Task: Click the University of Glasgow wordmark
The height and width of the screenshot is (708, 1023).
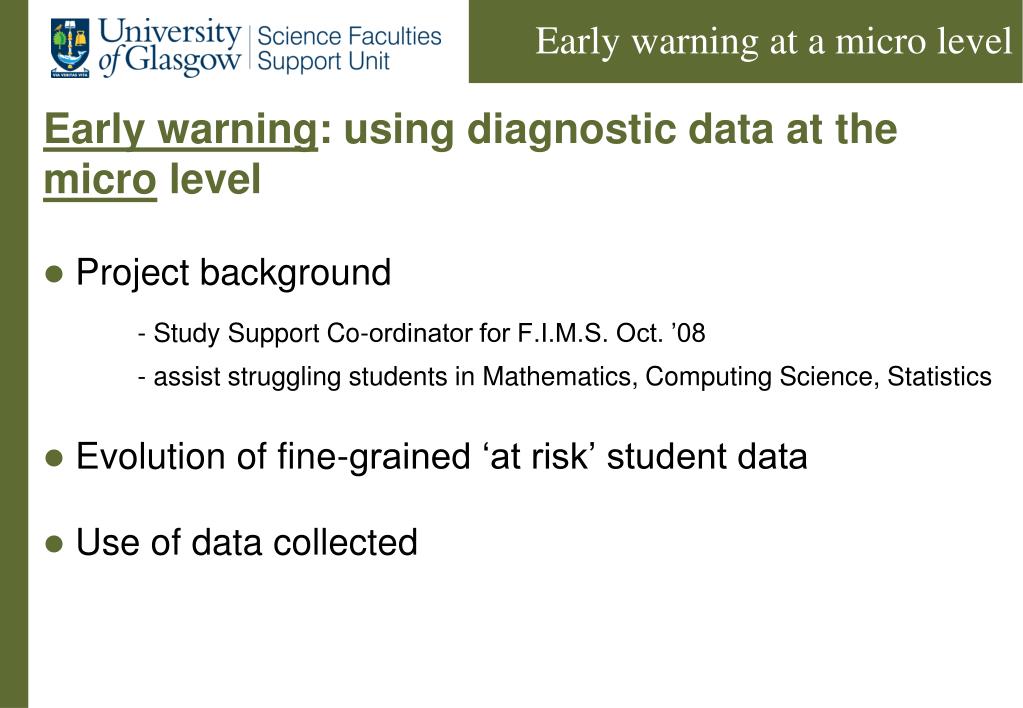Action: click(x=170, y=46)
